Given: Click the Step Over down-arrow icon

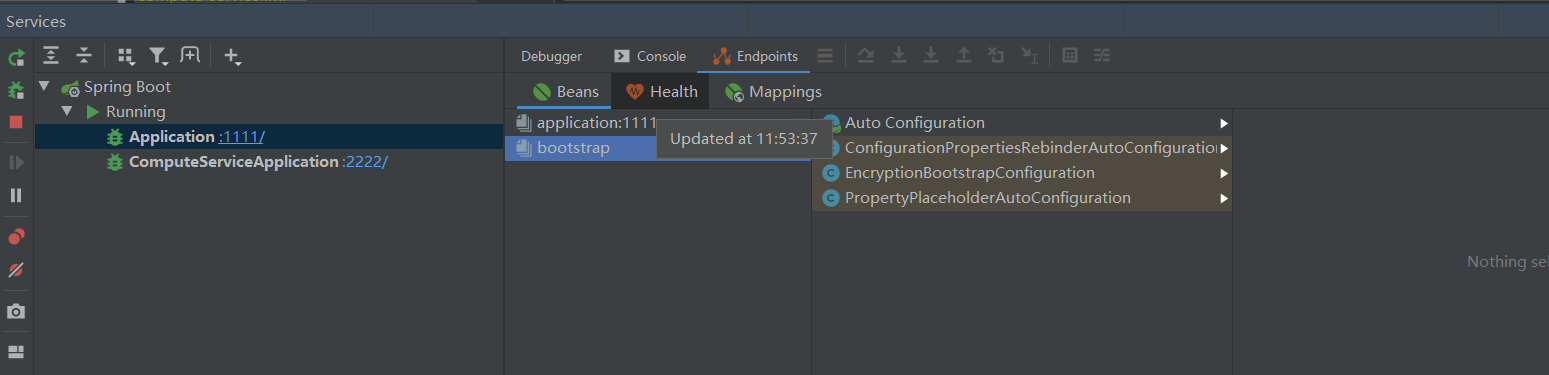Looking at the screenshot, I should click(x=899, y=56).
